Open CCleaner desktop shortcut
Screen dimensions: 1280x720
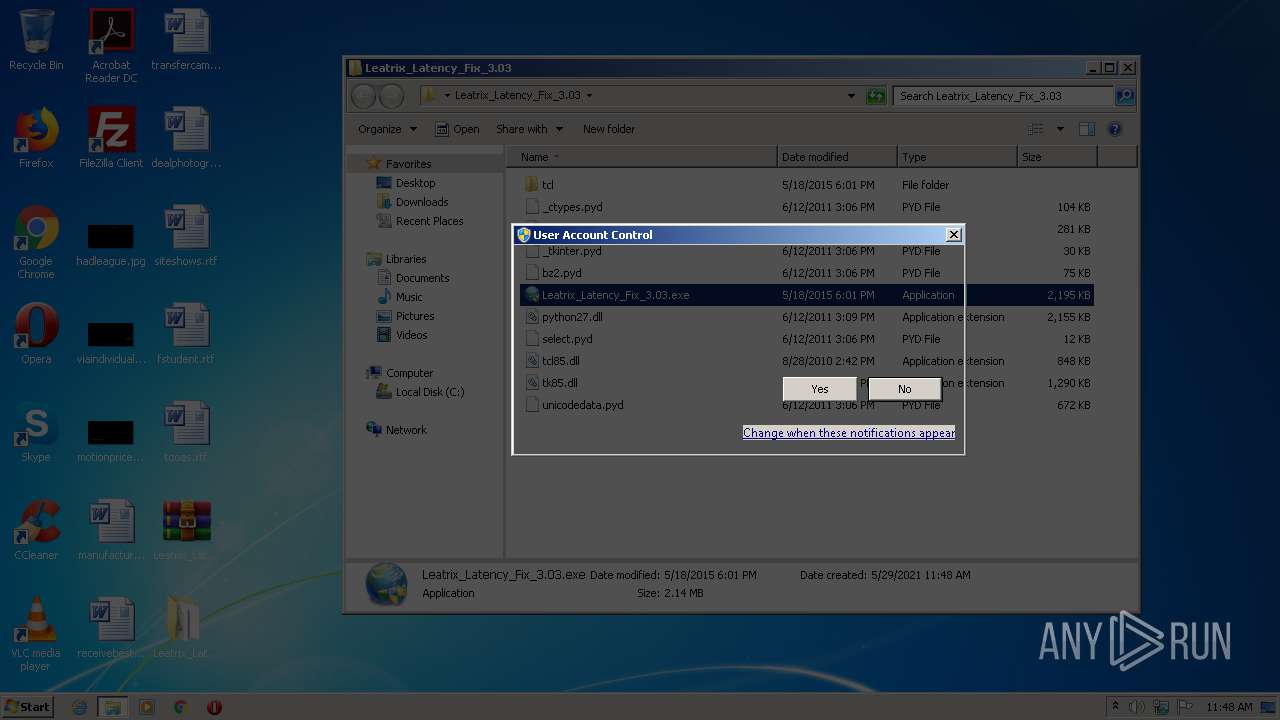coord(36,530)
